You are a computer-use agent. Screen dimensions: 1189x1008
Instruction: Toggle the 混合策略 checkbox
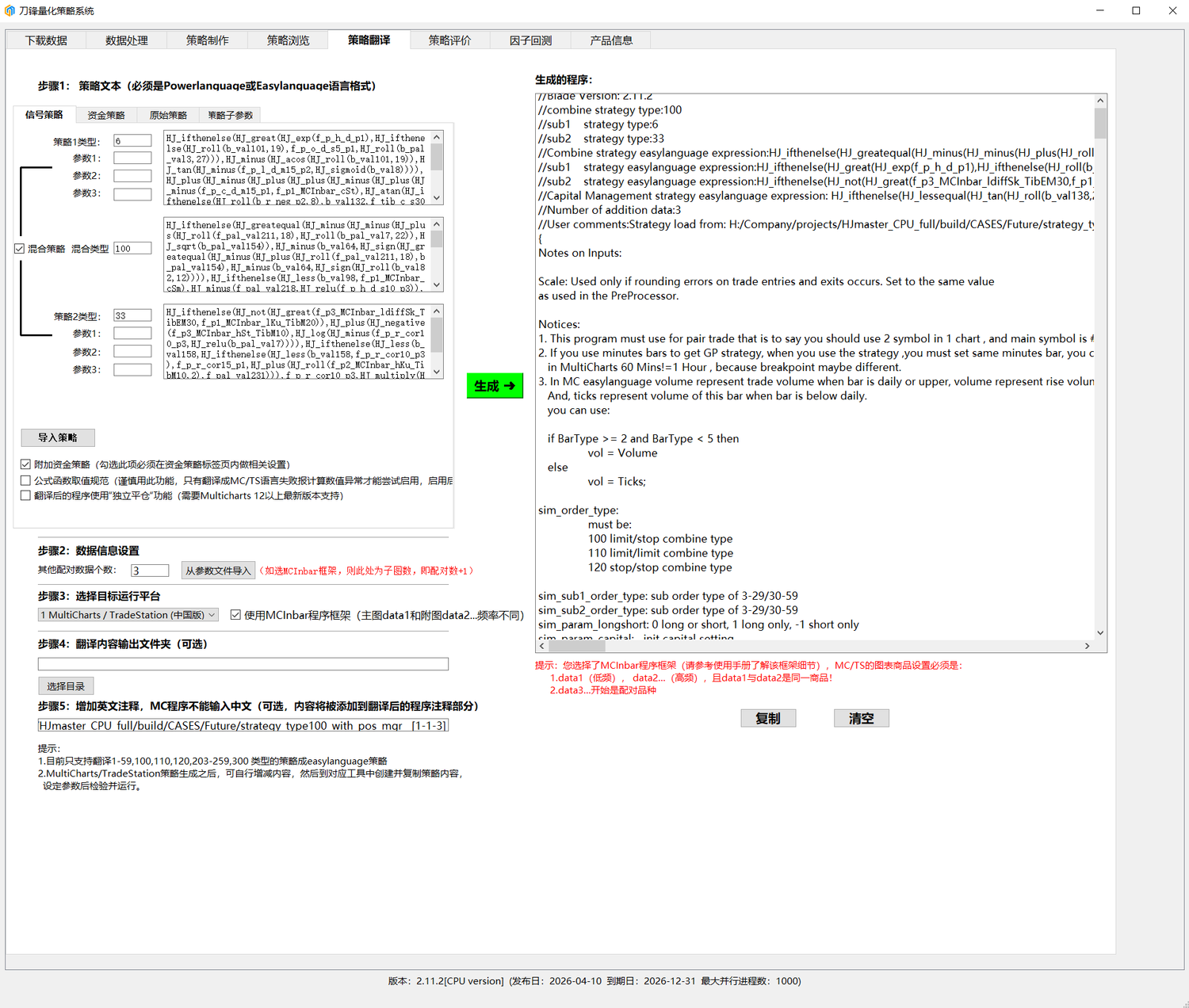tap(20, 248)
